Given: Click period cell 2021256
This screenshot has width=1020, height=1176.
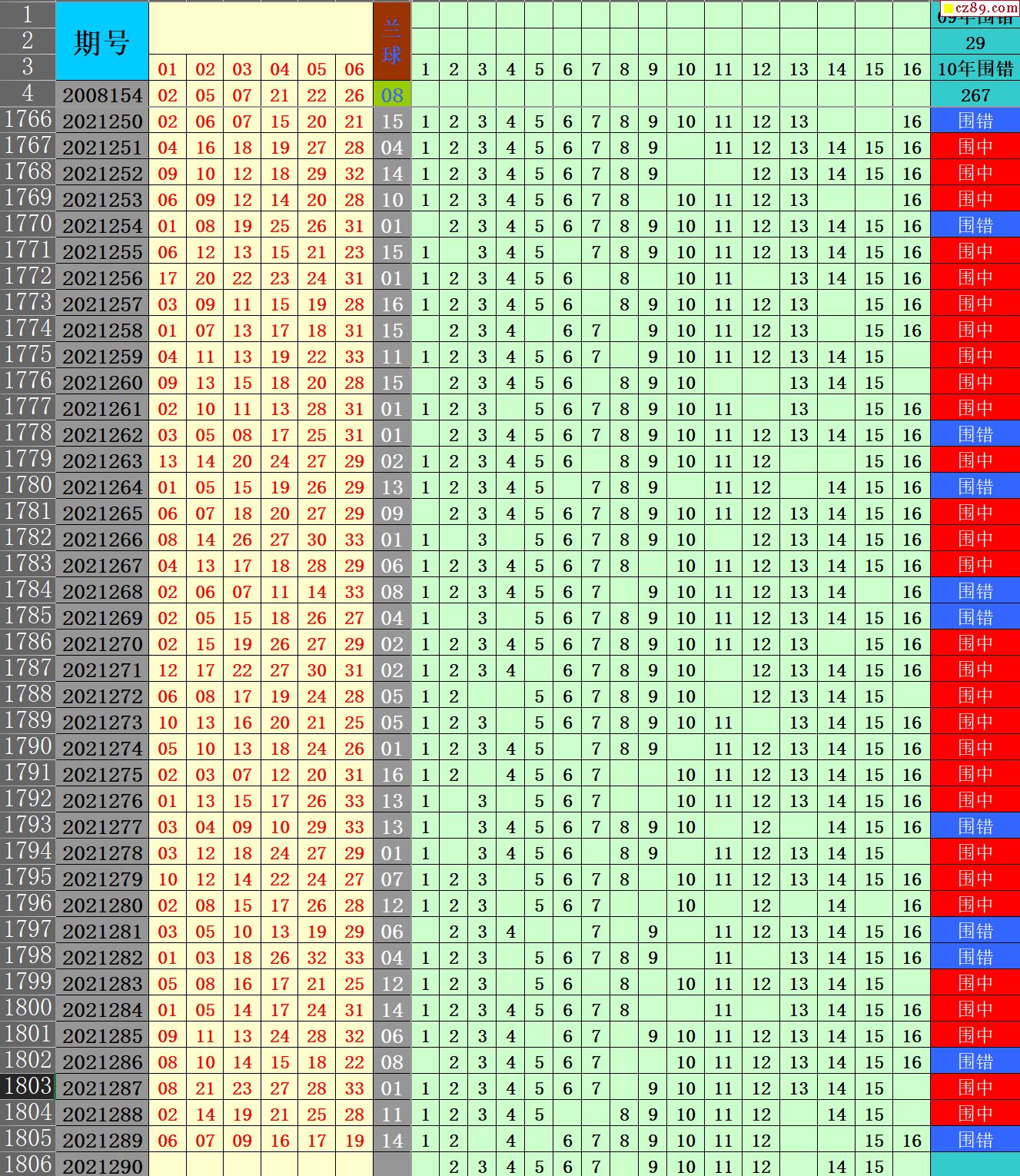Looking at the screenshot, I should [x=102, y=277].
